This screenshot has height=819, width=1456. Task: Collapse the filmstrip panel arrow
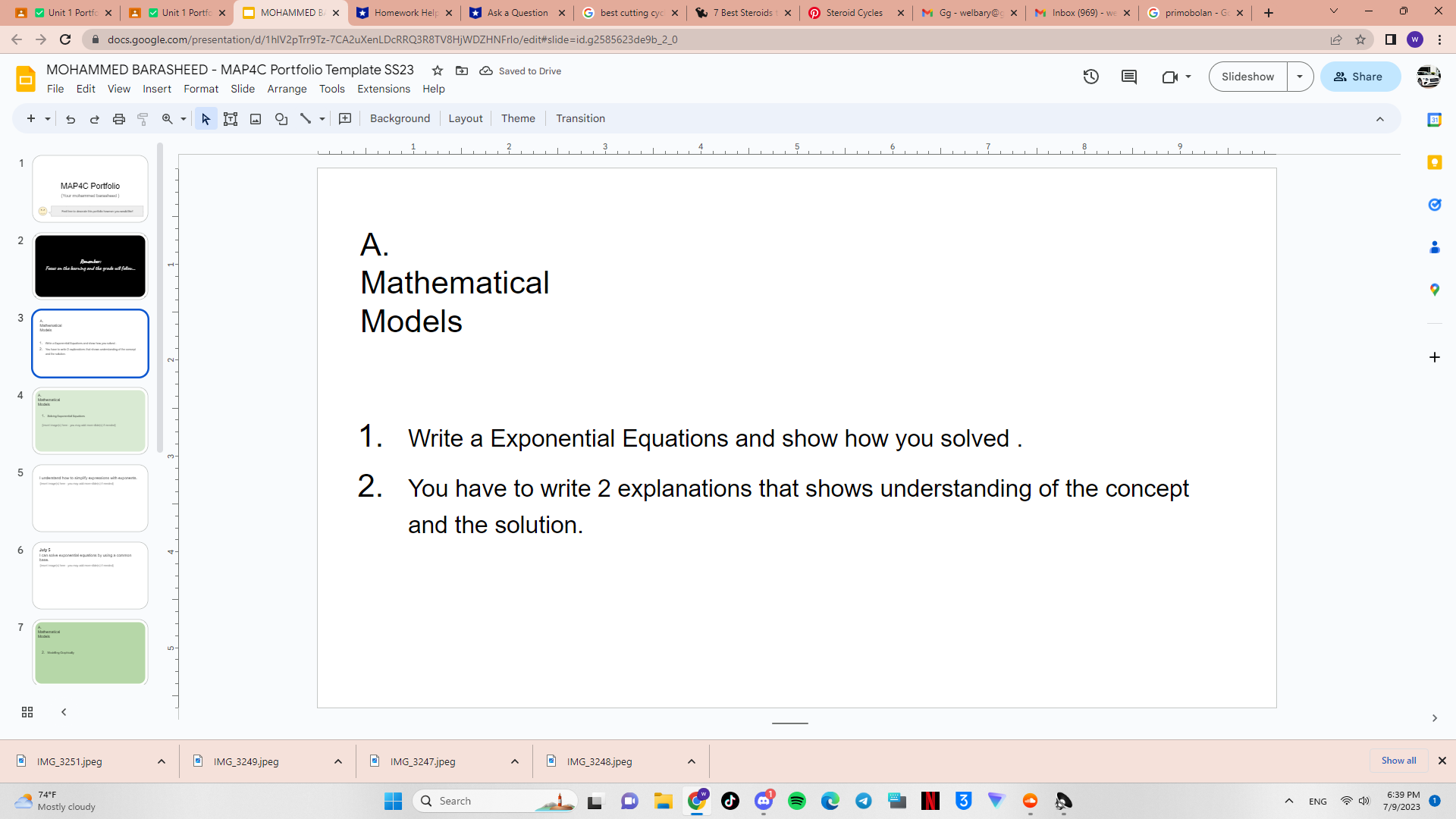point(64,712)
